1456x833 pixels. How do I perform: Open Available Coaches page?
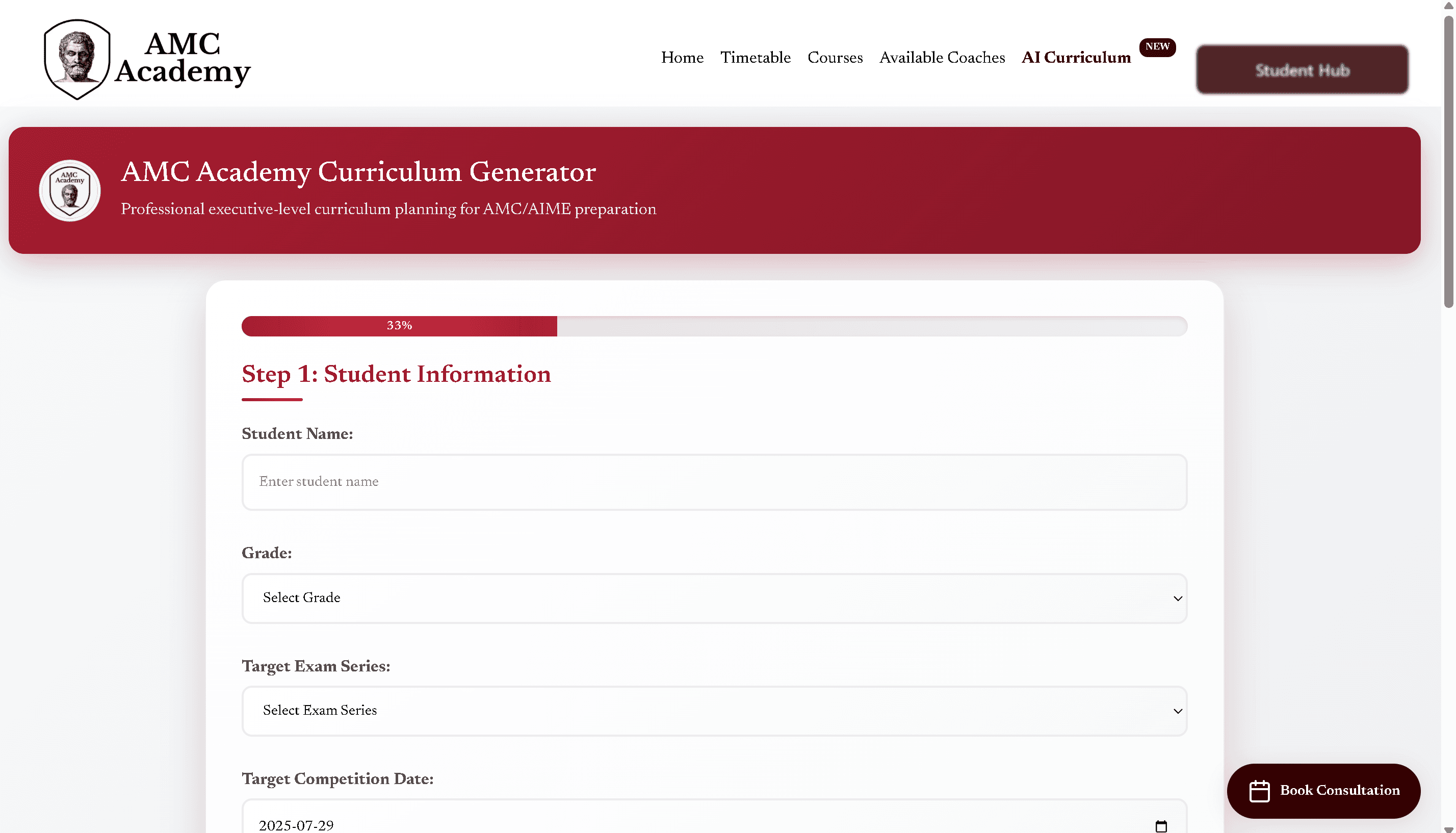tap(942, 58)
